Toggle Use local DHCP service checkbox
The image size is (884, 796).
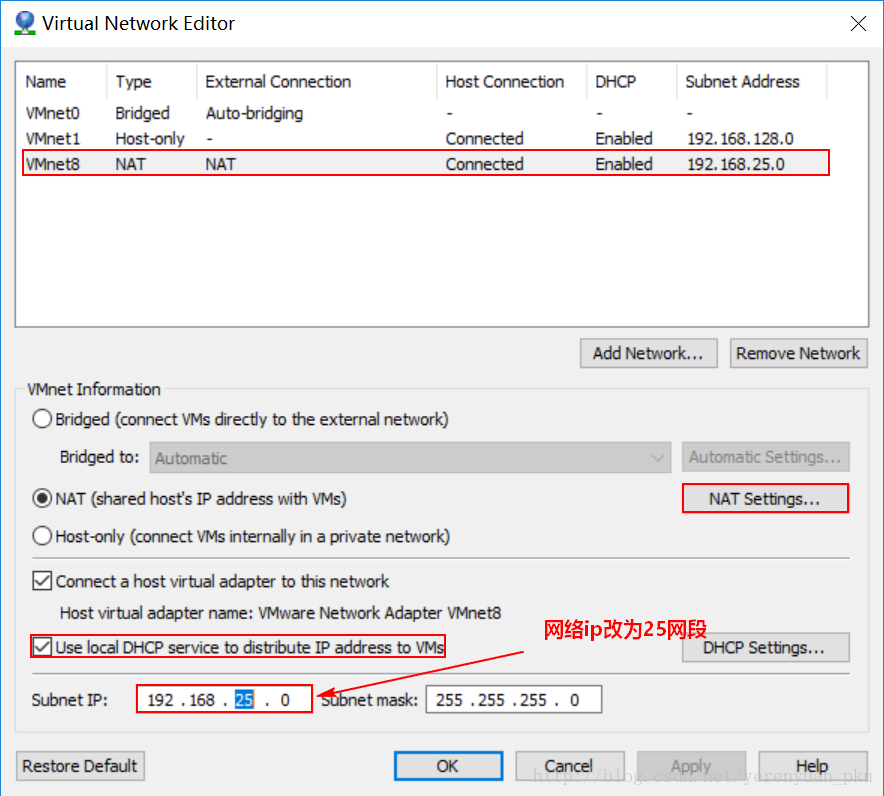[42, 647]
